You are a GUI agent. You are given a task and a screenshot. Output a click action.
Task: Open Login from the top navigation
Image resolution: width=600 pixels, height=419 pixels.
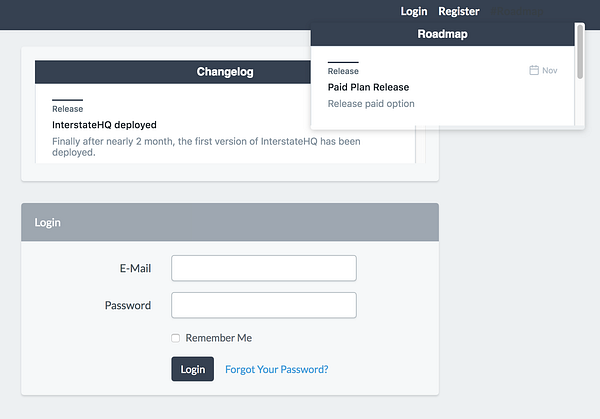(x=413, y=12)
